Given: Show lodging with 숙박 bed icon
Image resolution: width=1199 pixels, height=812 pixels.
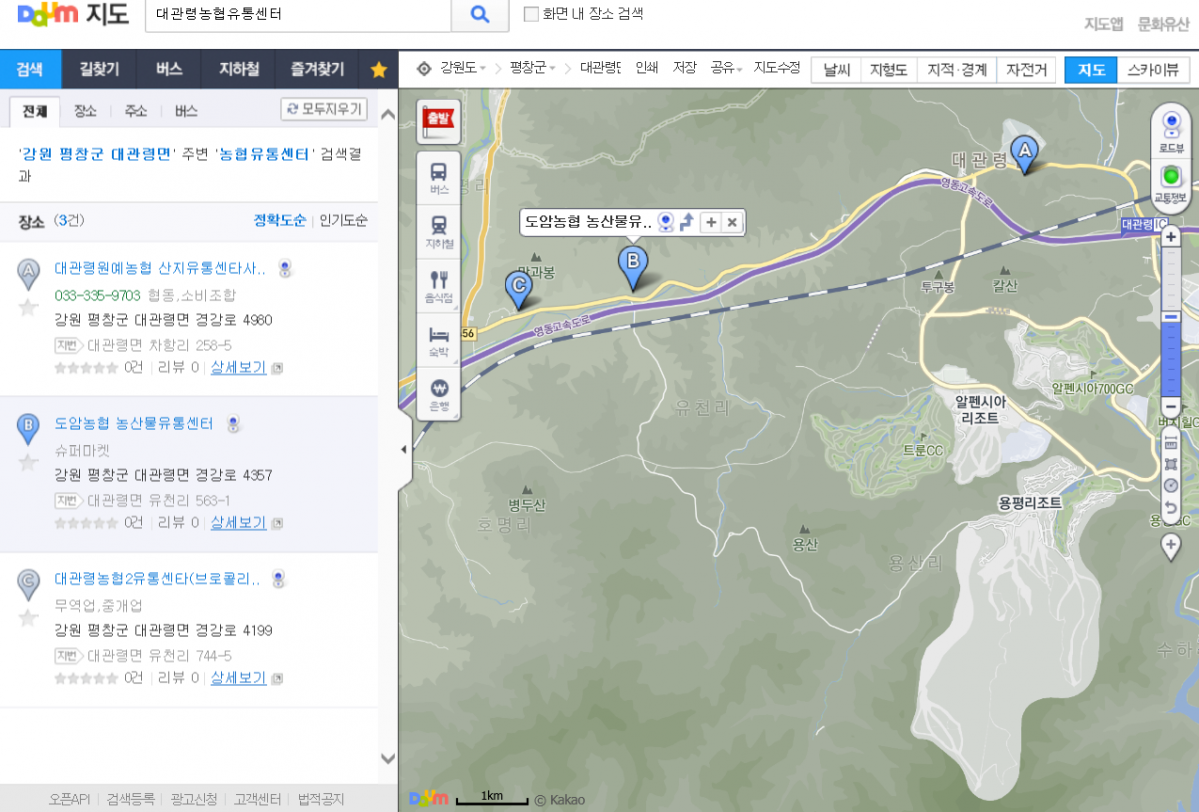Looking at the screenshot, I should click(439, 341).
